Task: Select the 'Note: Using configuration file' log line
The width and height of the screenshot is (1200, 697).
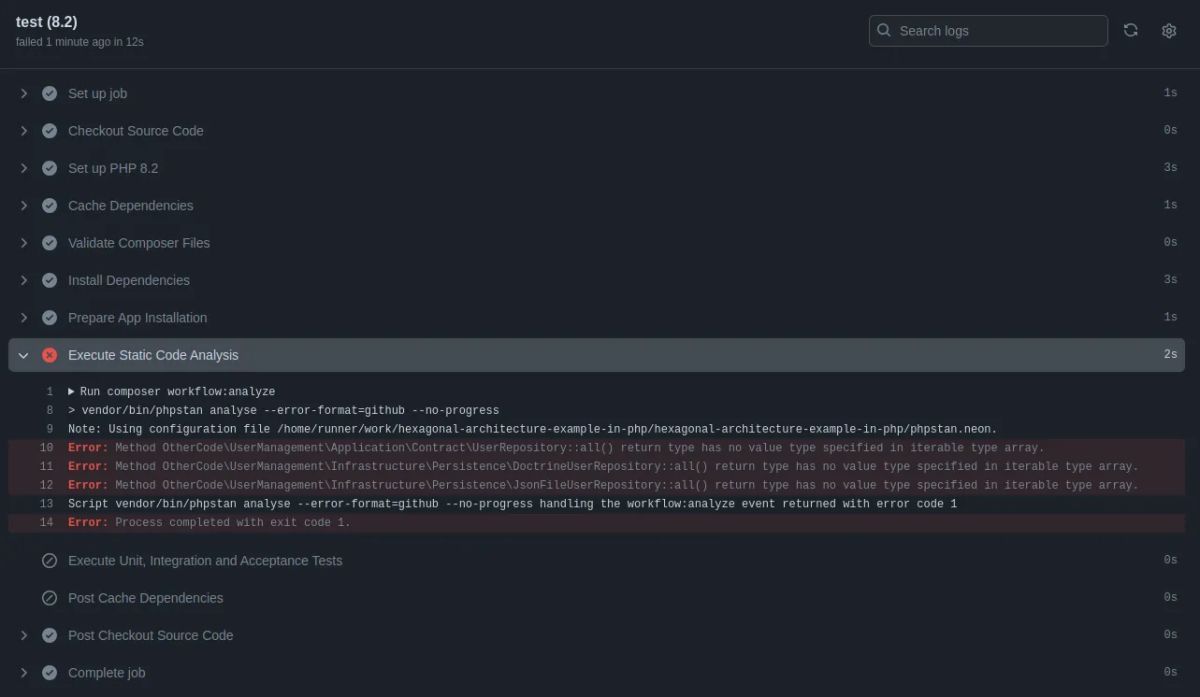Action: [x=532, y=429]
